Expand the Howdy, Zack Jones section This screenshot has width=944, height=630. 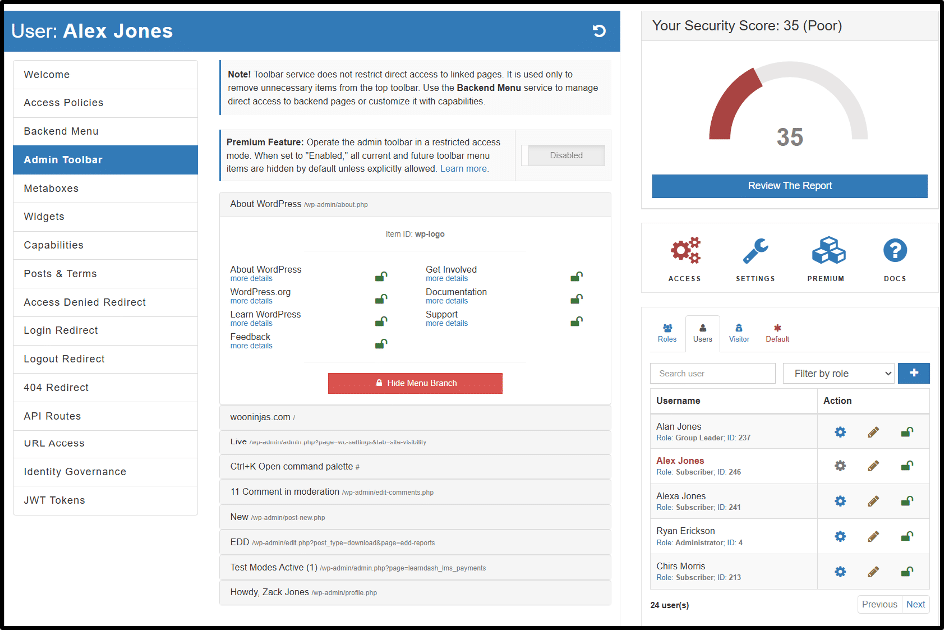(x=415, y=593)
